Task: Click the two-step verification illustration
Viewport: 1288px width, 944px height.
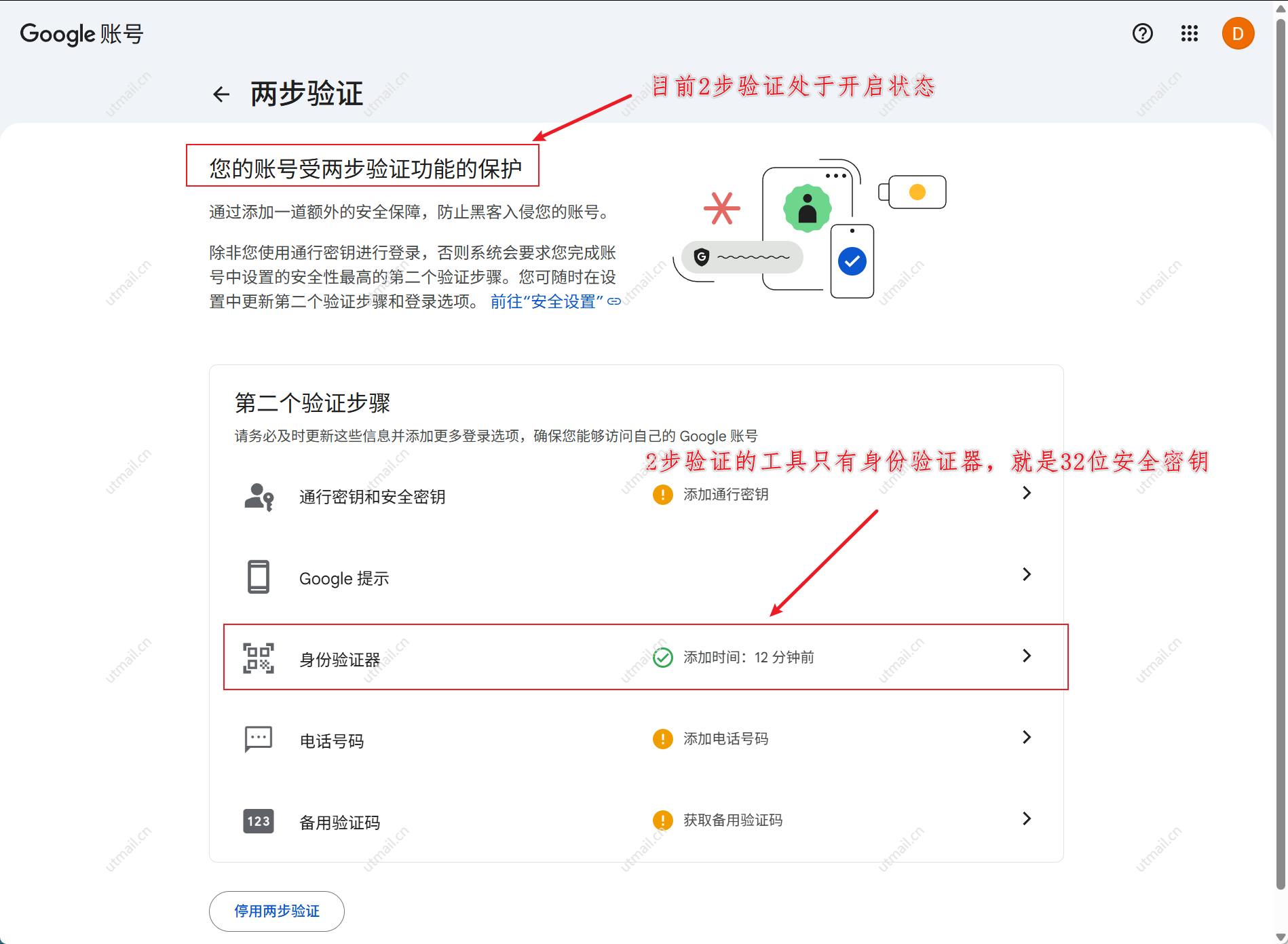Action: pyautogui.click(x=809, y=229)
